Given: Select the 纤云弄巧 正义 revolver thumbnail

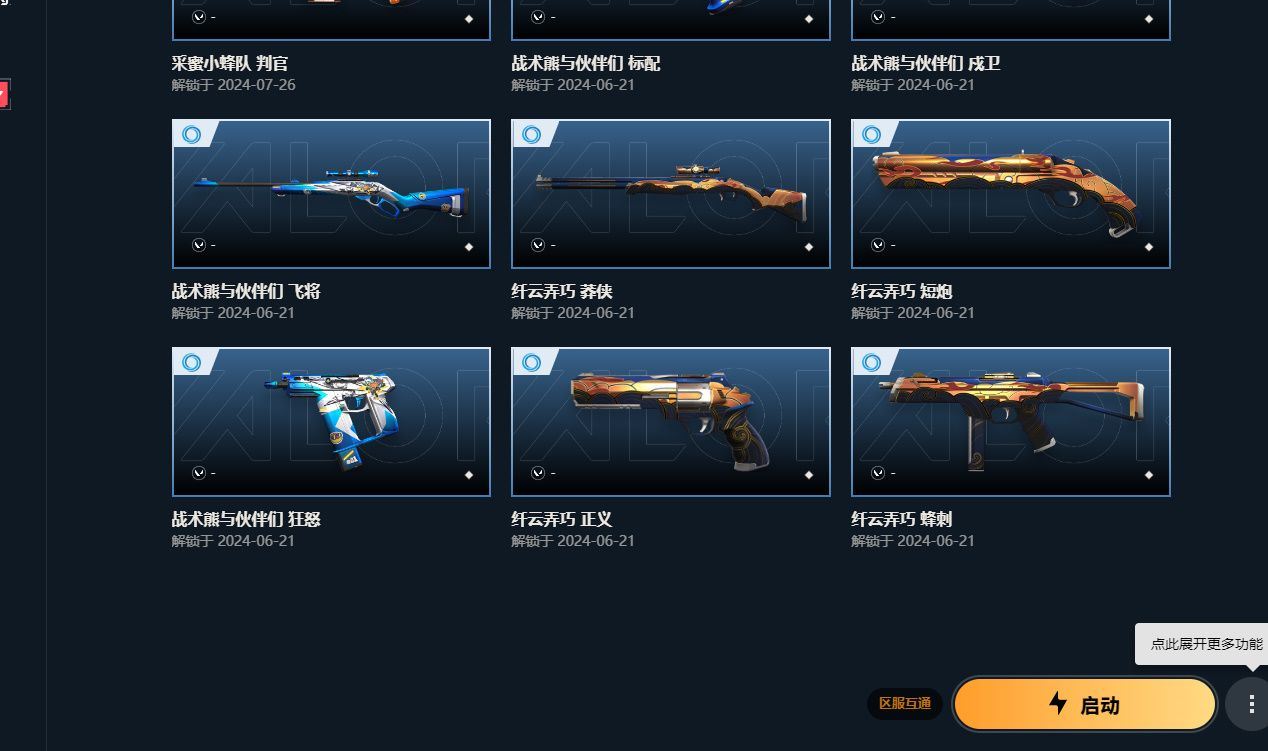Looking at the screenshot, I should [671, 422].
